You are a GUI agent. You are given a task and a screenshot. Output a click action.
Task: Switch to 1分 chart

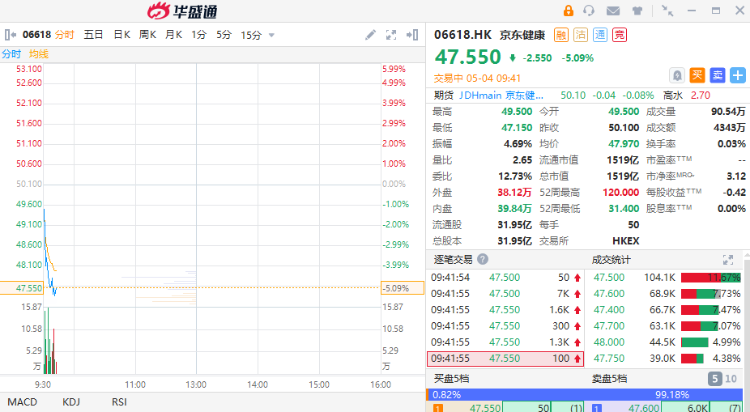(199, 35)
